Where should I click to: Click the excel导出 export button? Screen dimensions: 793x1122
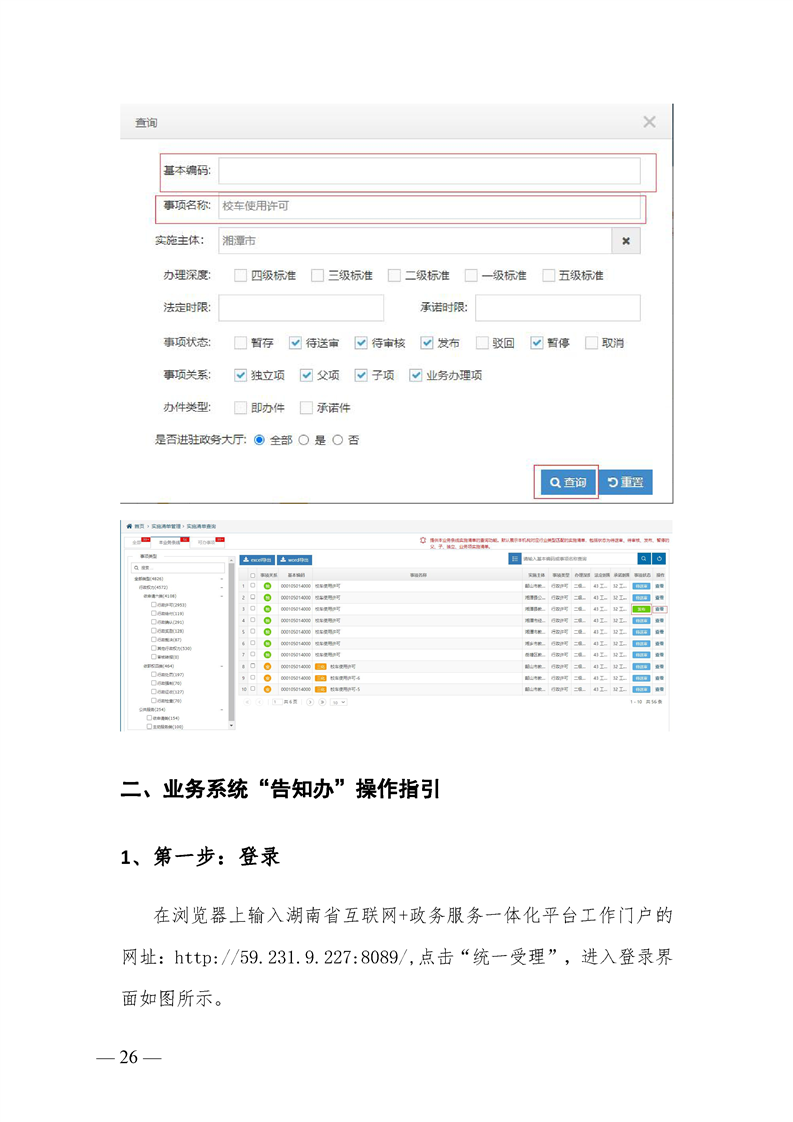[257, 560]
